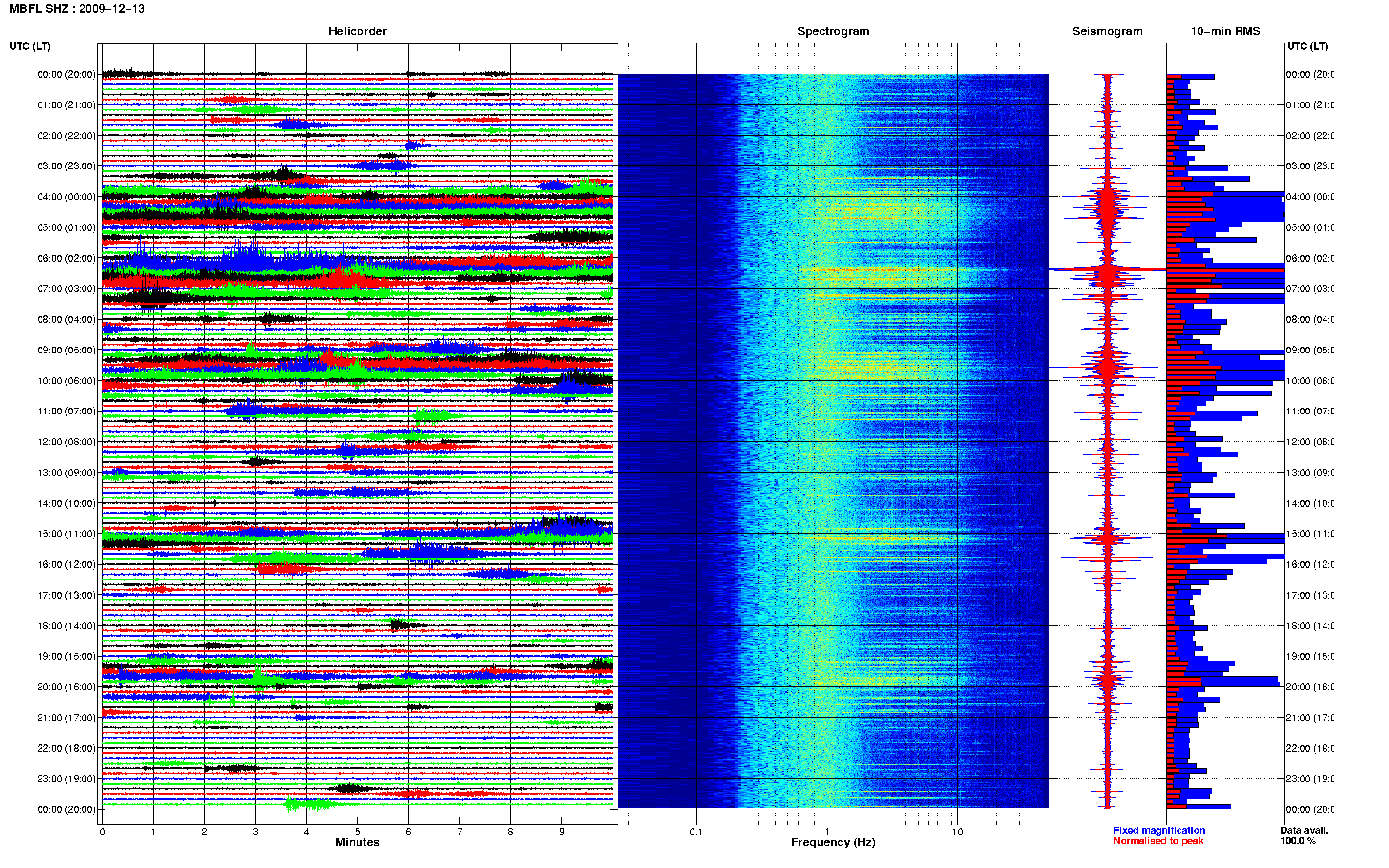The width and height of the screenshot is (1389, 868).
Task: Click the 1 Hz frequency tick label
Action: click(x=827, y=832)
